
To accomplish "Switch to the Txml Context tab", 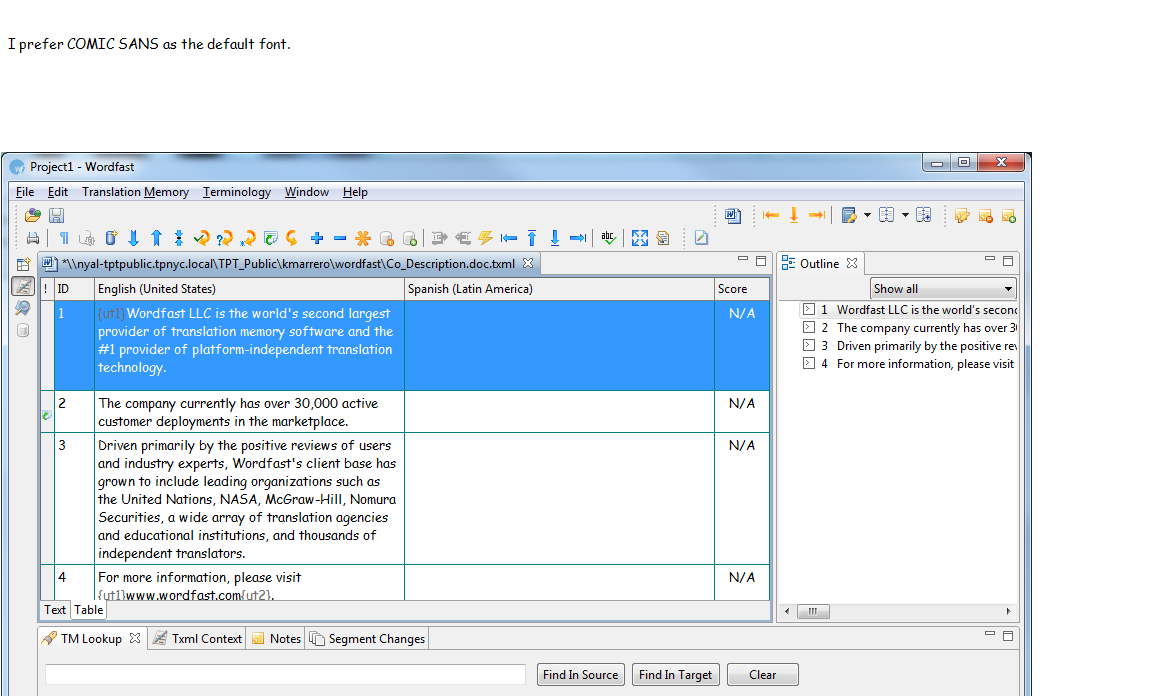I will point(198,639).
